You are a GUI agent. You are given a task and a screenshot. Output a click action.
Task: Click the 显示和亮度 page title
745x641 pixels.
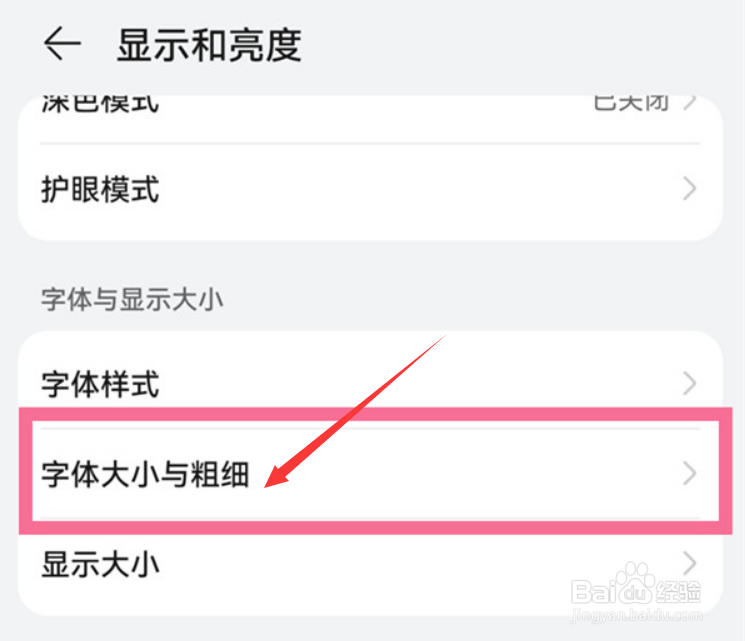(209, 46)
